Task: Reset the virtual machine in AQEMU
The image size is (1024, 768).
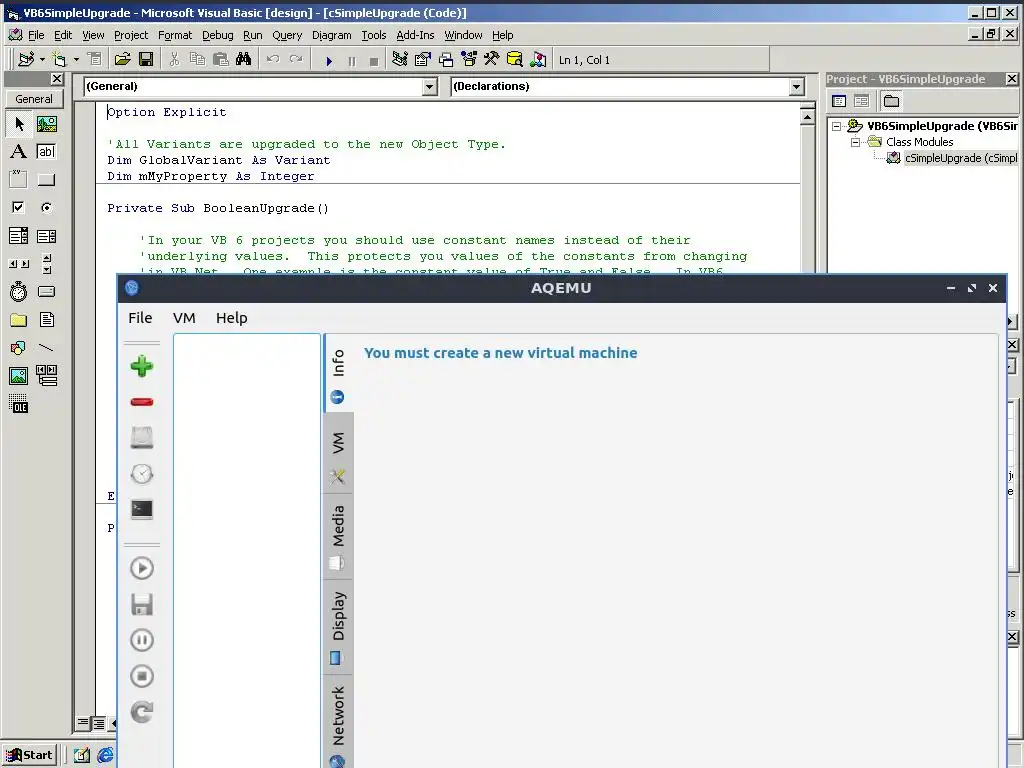Action: (x=142, y=712)
